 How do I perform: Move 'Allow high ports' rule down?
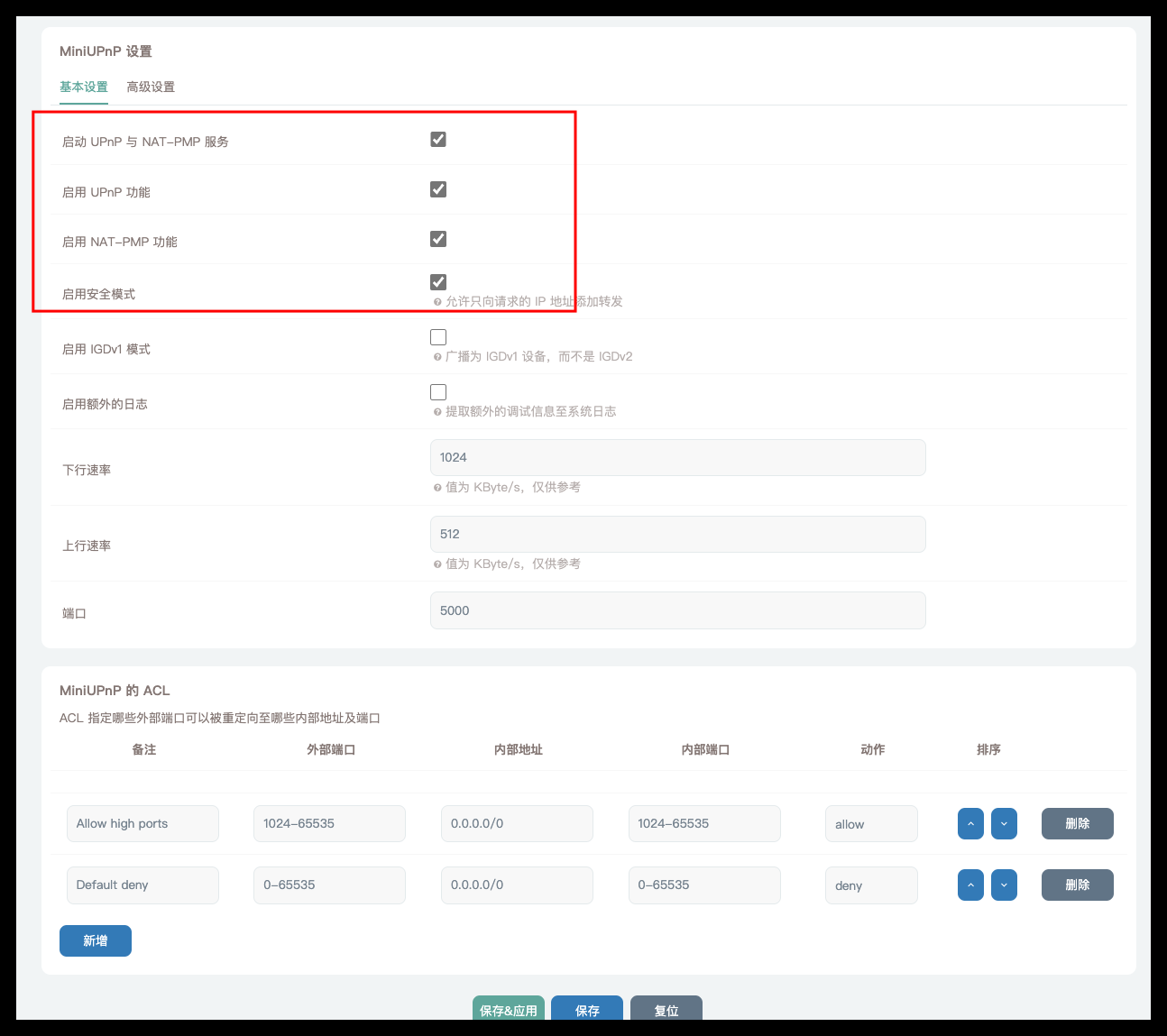pyautogui.click(x=1004, y=824)
